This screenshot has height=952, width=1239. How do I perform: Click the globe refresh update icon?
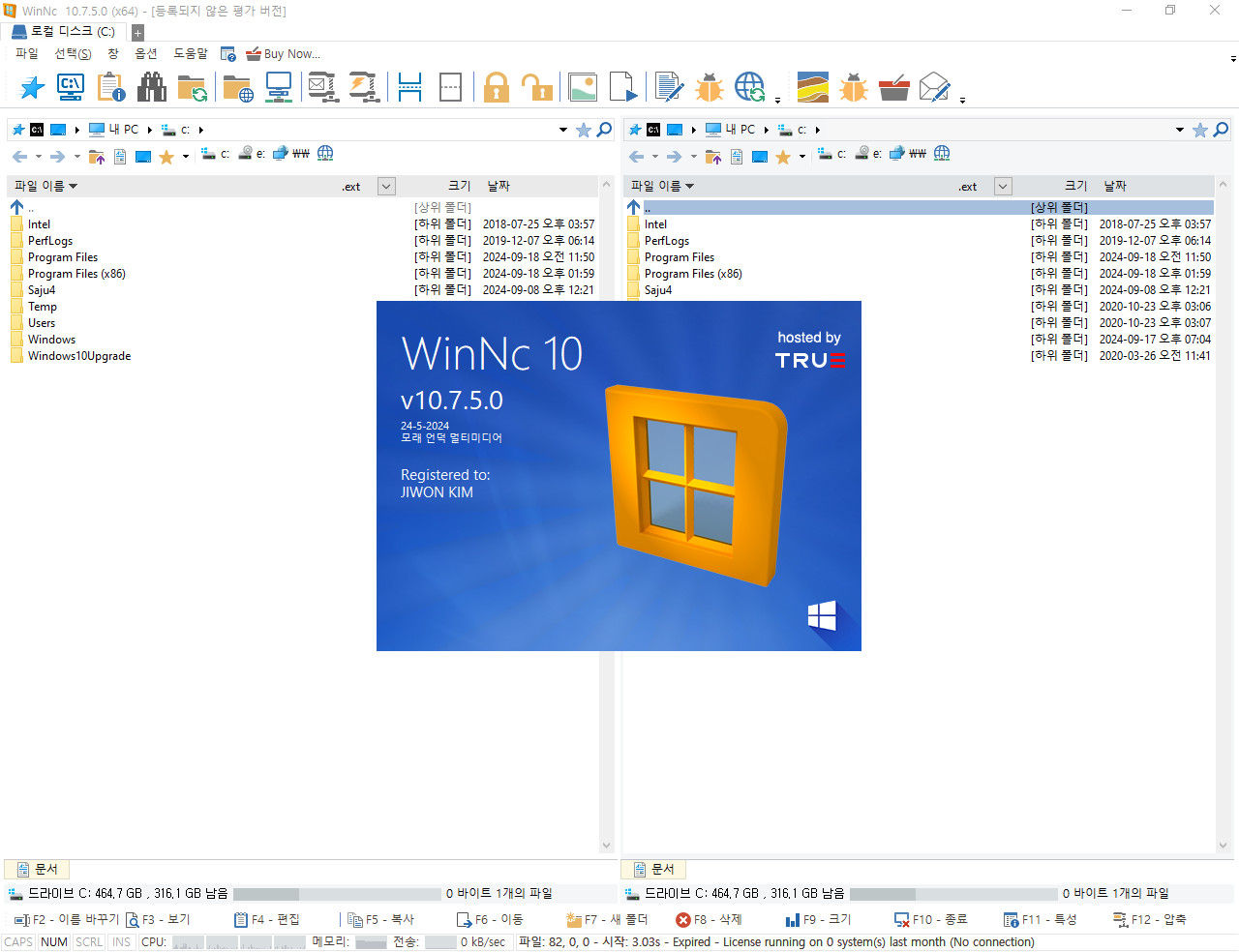(x=750, y=88)
